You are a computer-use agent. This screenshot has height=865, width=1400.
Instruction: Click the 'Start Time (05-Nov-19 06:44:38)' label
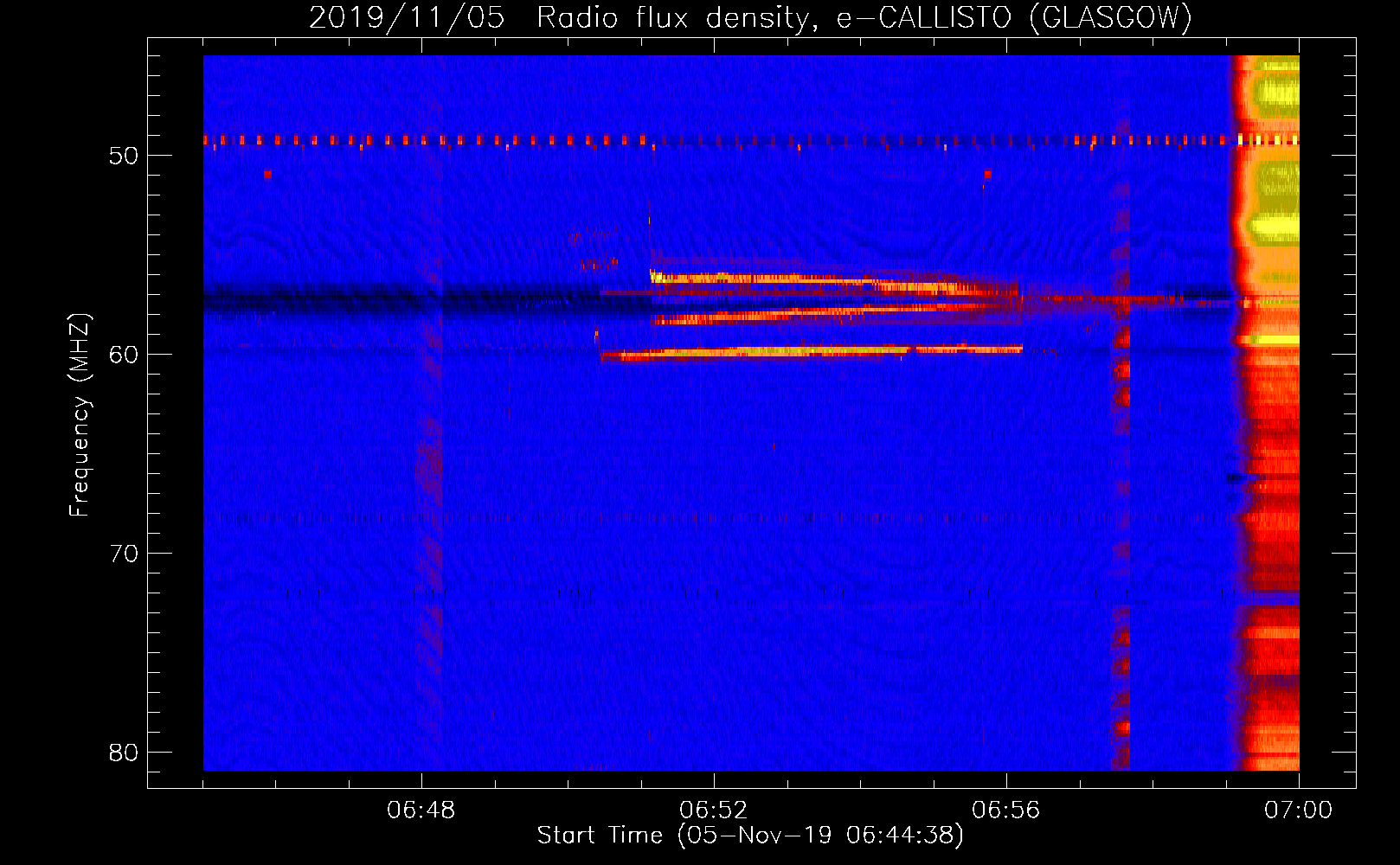750,836
